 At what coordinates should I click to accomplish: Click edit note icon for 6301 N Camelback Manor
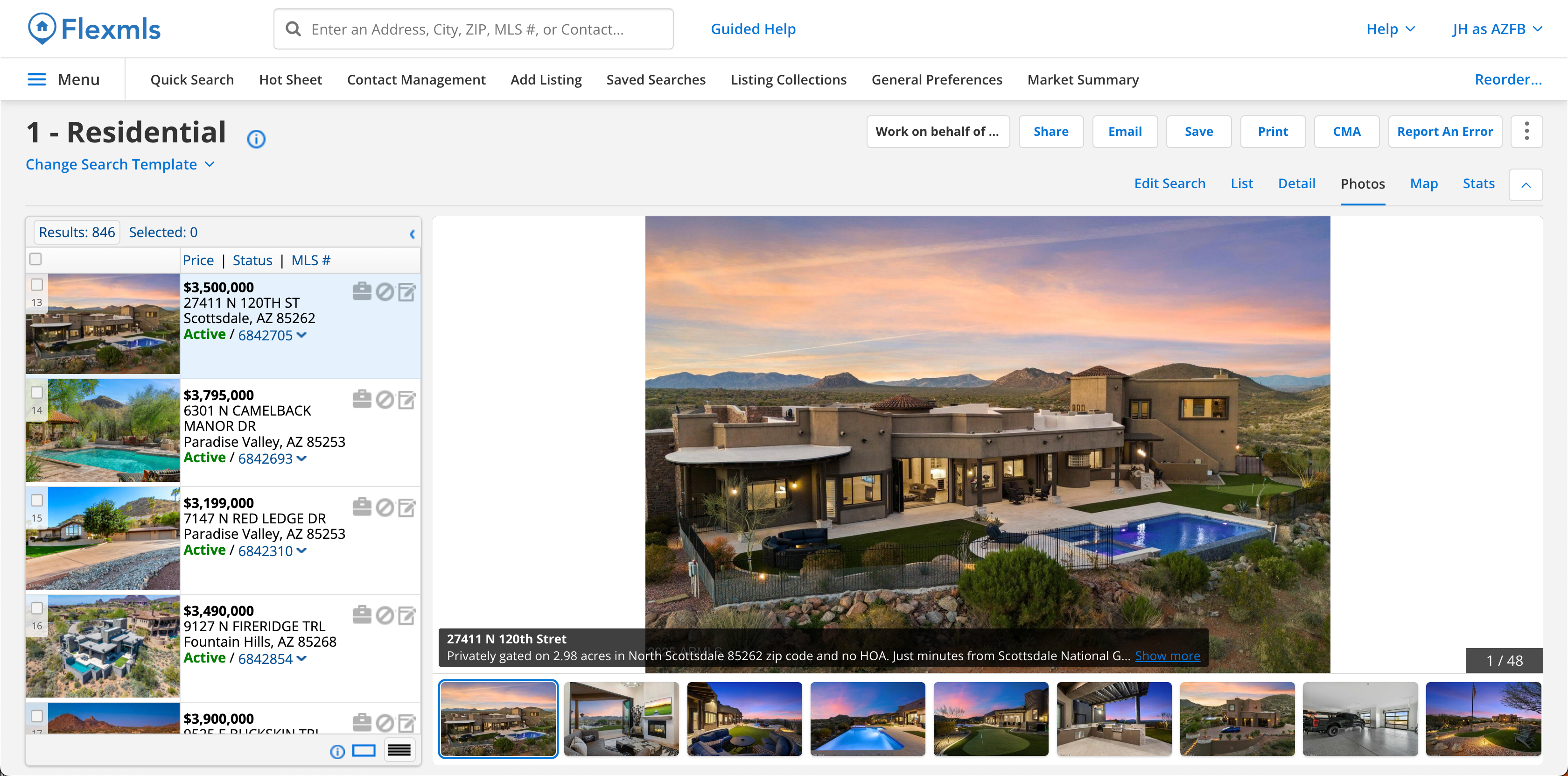(406, 400)
